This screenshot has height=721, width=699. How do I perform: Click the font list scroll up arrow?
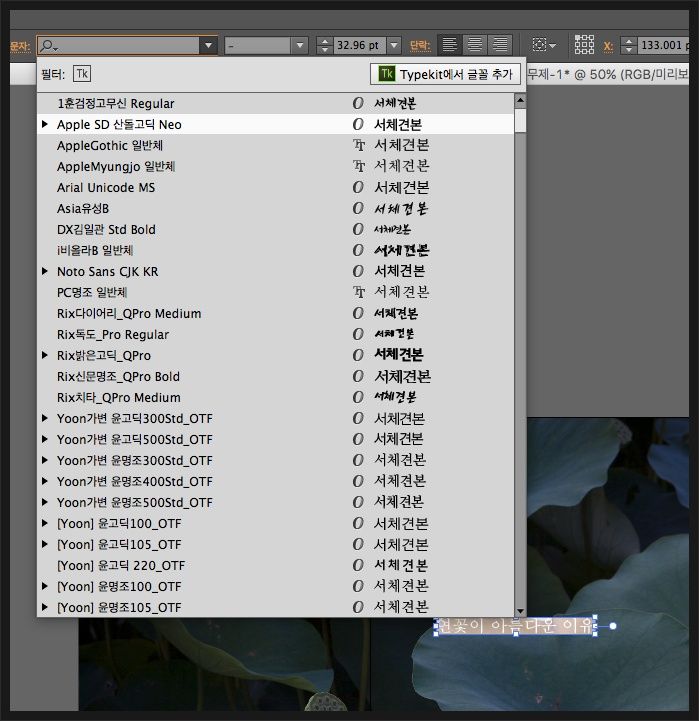tap(520, 100)
